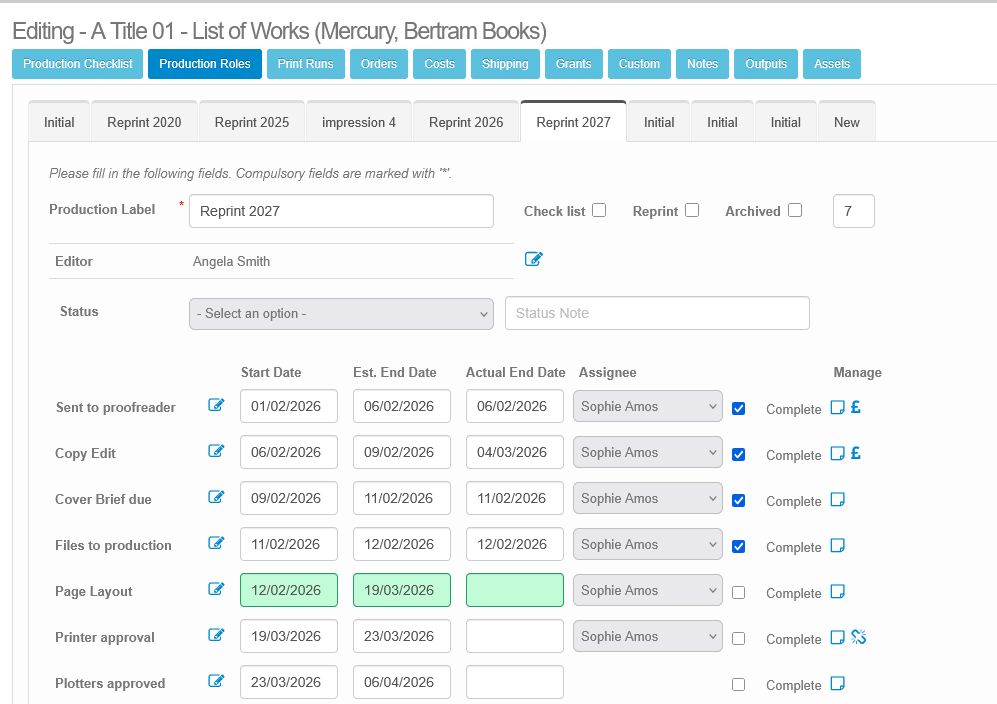Click edit icon for Sent to proofreader
This screenshot has width=997, height=704.
tap(216, 405)
